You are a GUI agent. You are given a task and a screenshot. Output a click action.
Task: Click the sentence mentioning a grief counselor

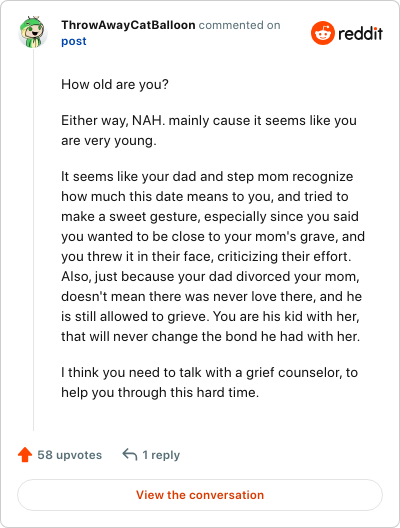coord(209,383)
